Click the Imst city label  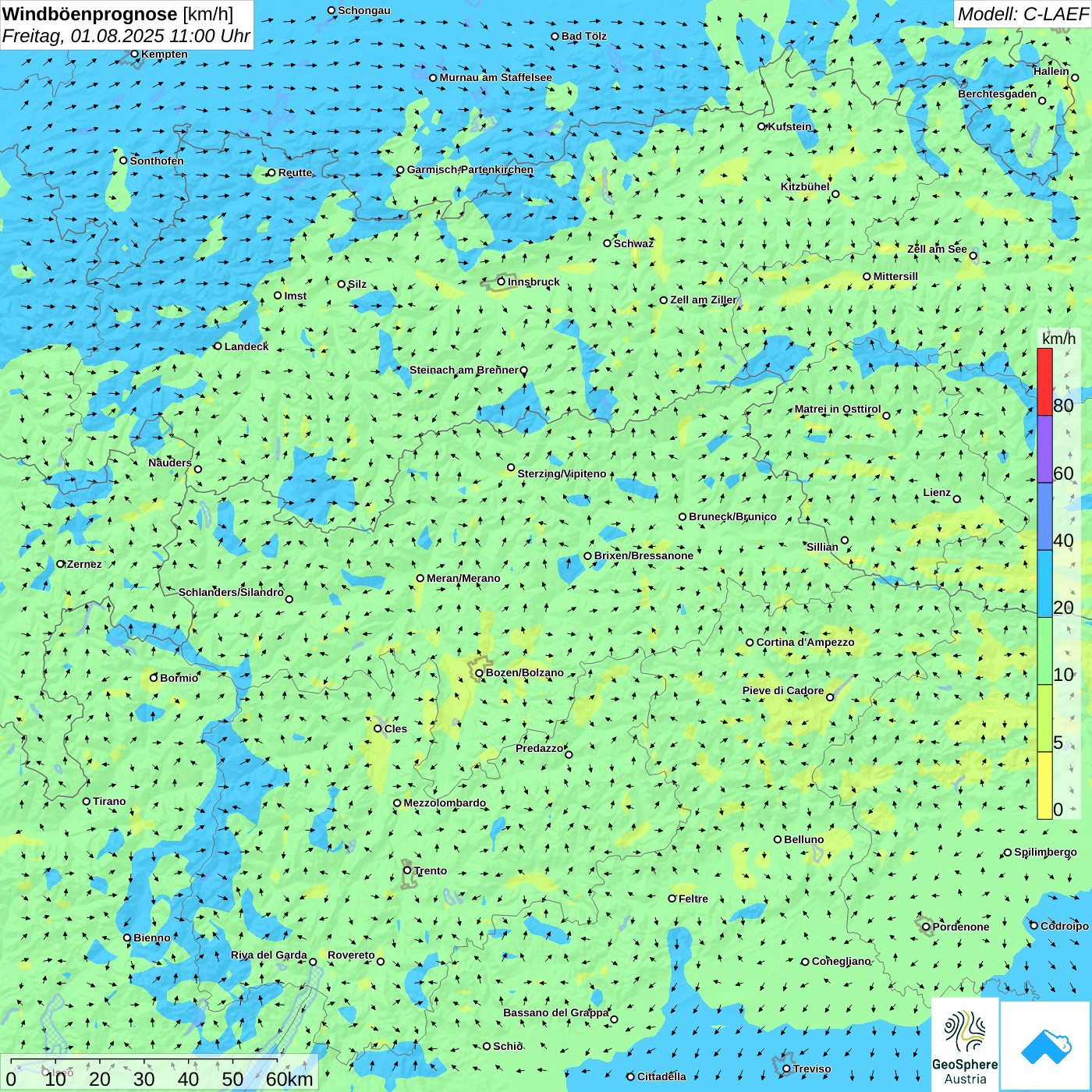[x=296, y=296]
